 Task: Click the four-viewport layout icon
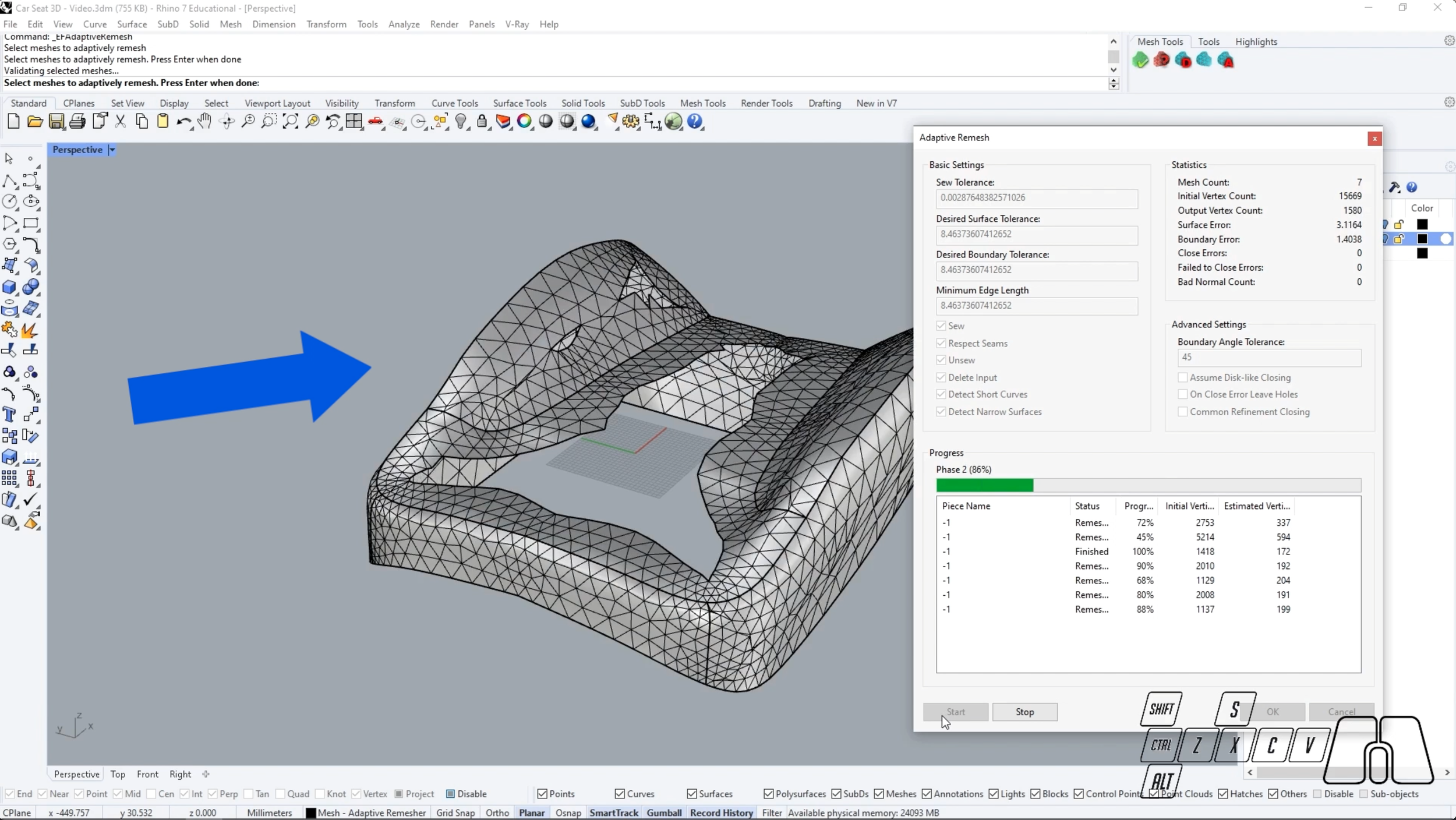(354, 122)
